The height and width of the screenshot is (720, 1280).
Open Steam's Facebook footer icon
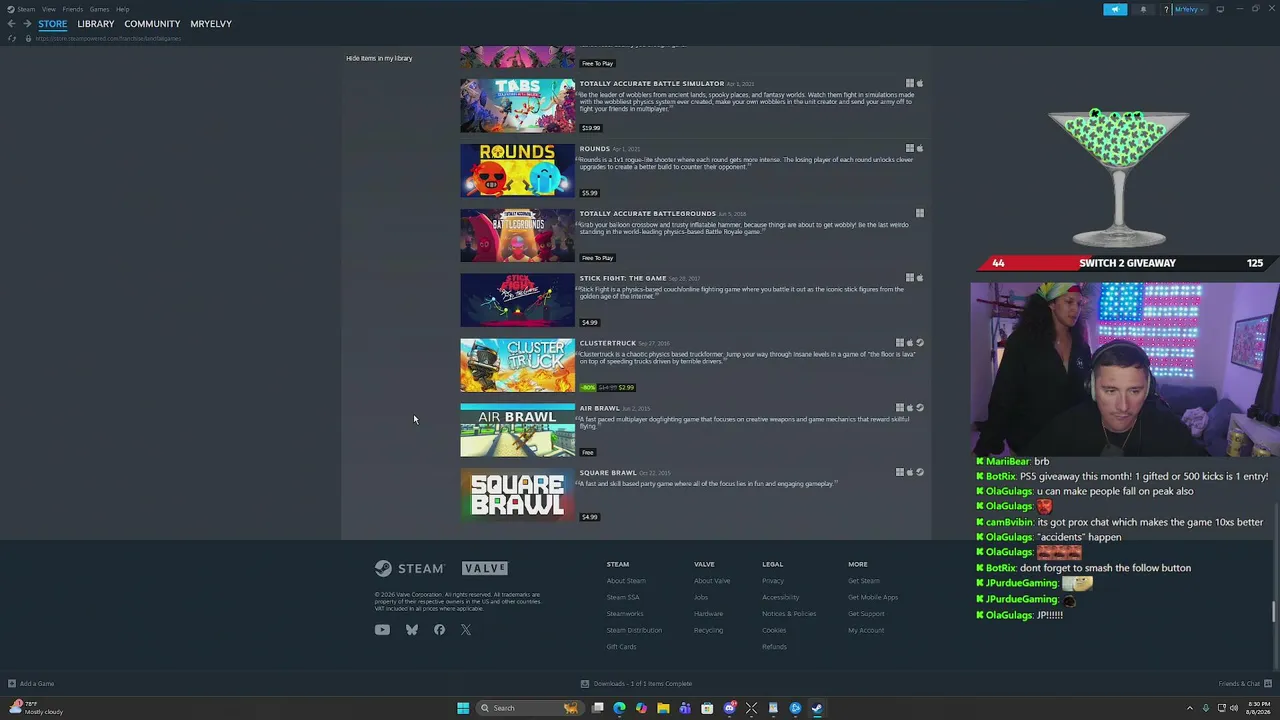coord(439,630)
